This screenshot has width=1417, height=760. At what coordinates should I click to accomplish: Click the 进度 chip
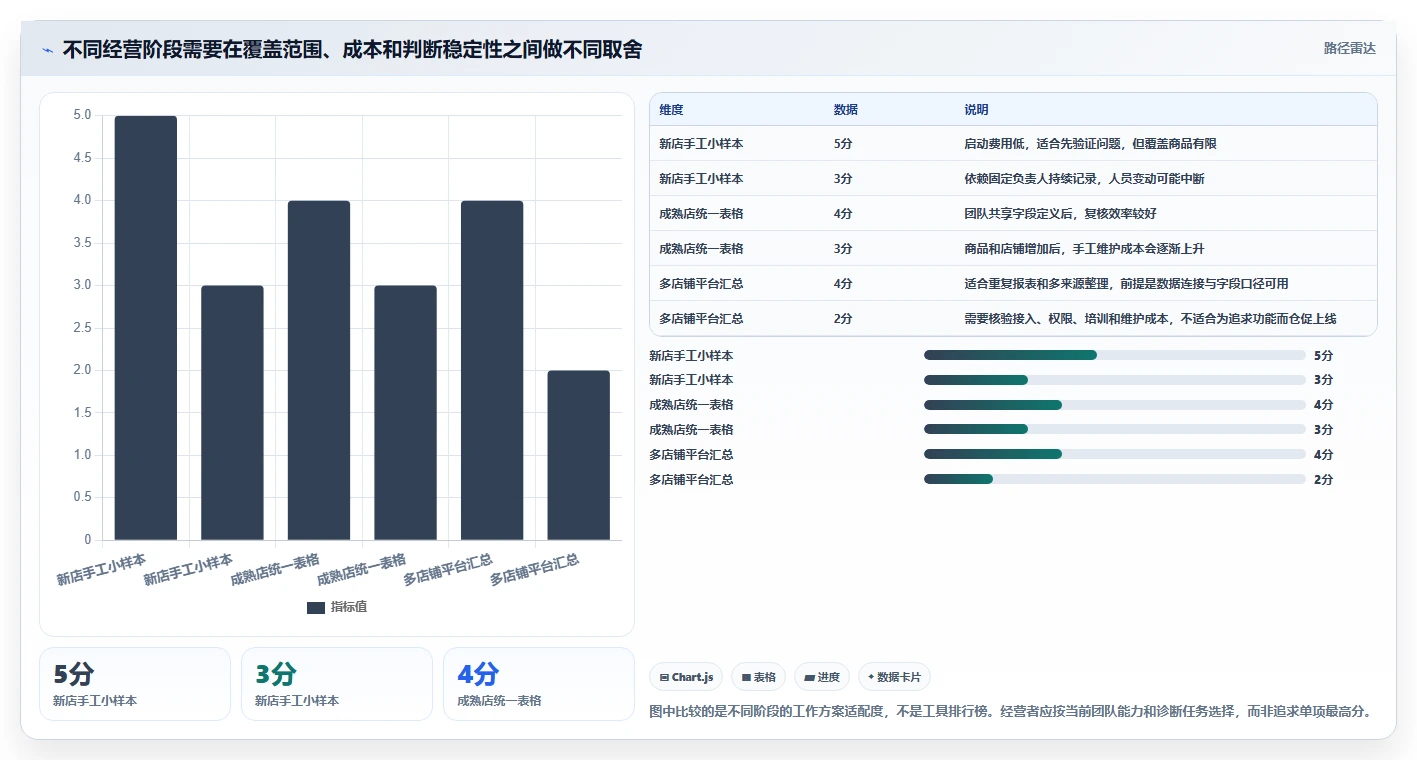tap(822, 677)
